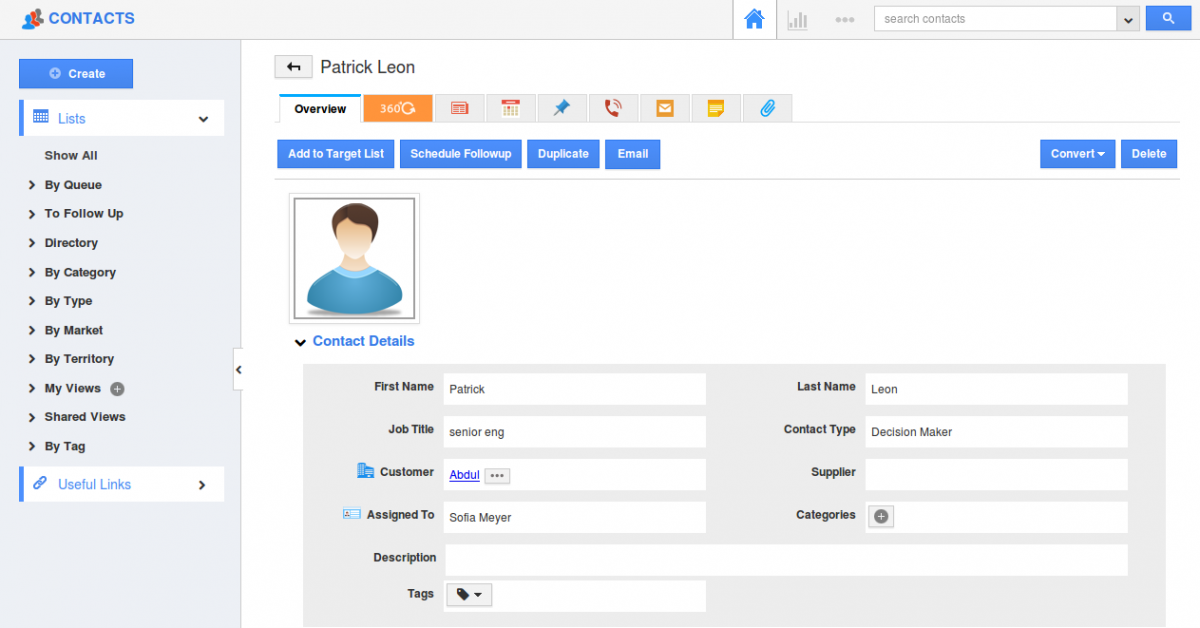Open the Convert dropdown menu

[x=1077, y=153]
